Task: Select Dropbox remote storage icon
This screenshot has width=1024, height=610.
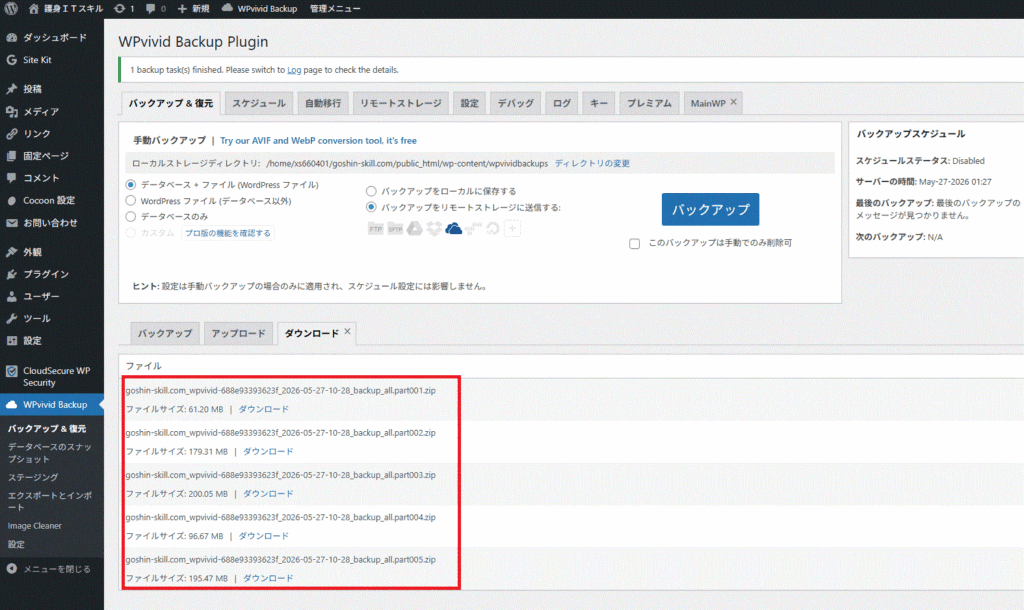Action: 434,229
